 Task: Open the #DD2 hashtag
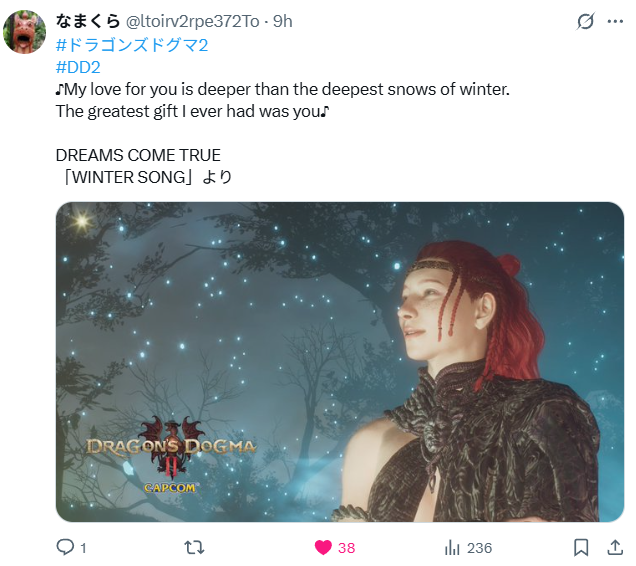point(78,67)
